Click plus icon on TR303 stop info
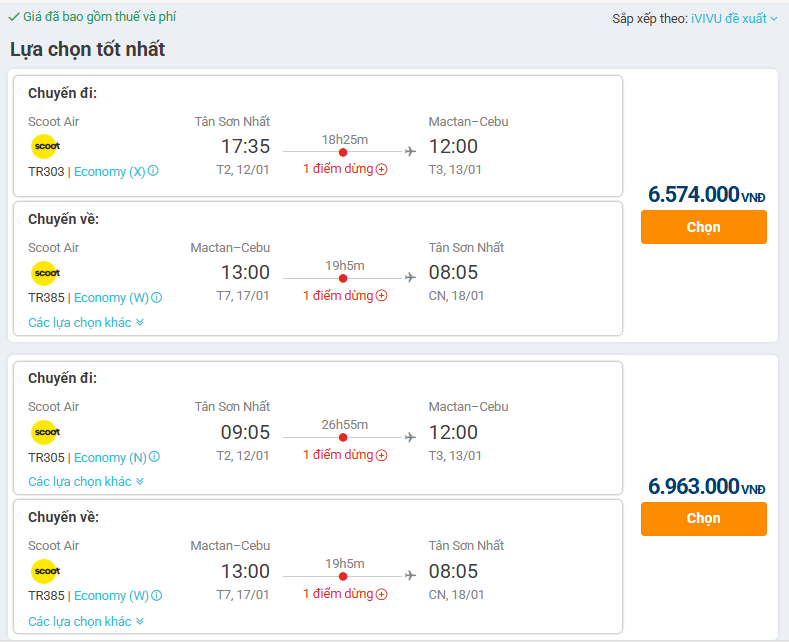 click(x=382, y=170)
